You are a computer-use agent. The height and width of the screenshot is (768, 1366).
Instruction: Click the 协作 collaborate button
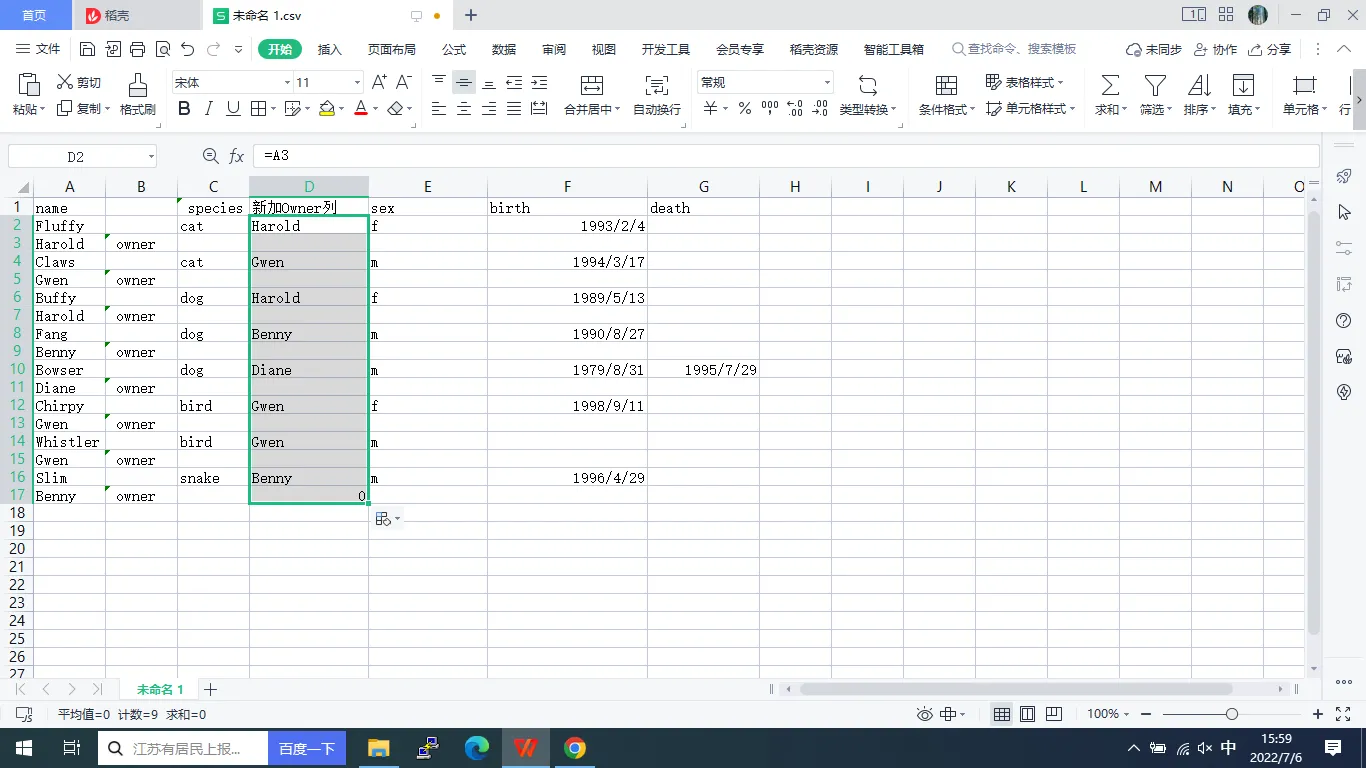pyautogui.click(x=1215, y=49)
